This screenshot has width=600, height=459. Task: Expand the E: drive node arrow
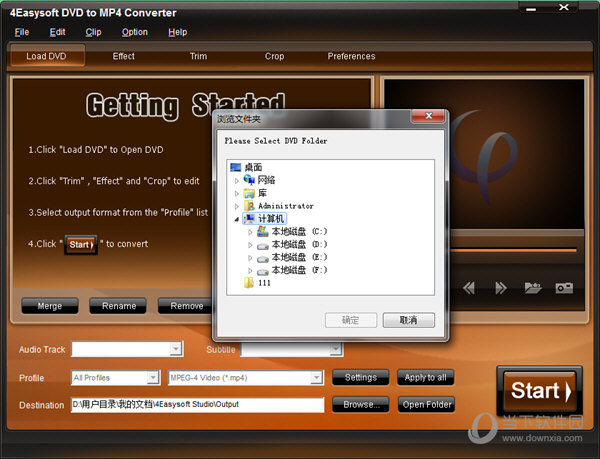(250, 258)
